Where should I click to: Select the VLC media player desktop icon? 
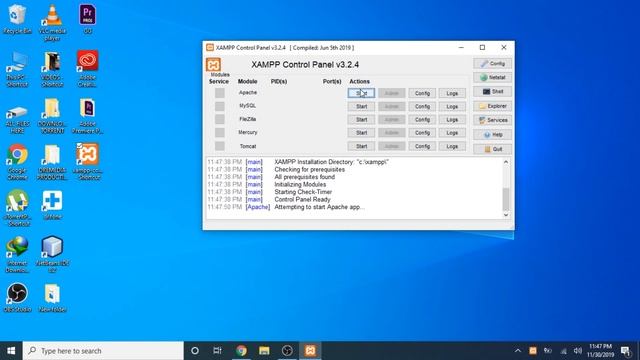52,22
